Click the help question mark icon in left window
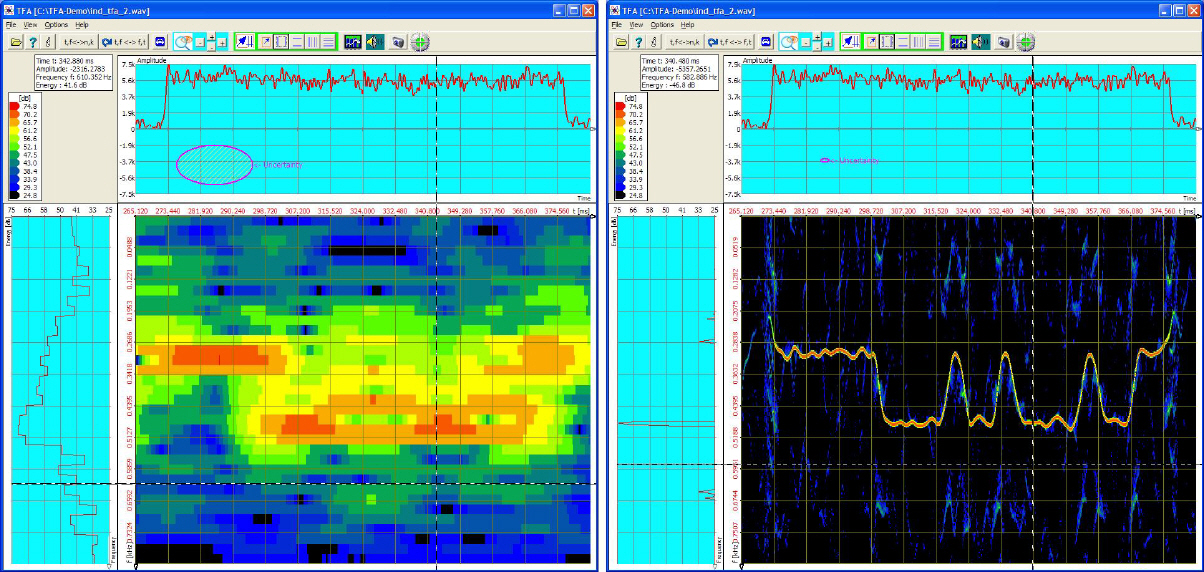 [x=33, y=42]
